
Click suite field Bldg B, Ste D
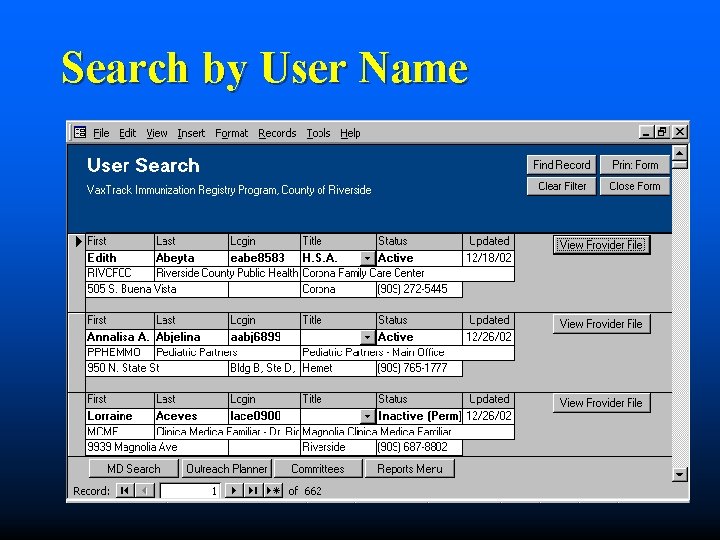tap(264, 369)
